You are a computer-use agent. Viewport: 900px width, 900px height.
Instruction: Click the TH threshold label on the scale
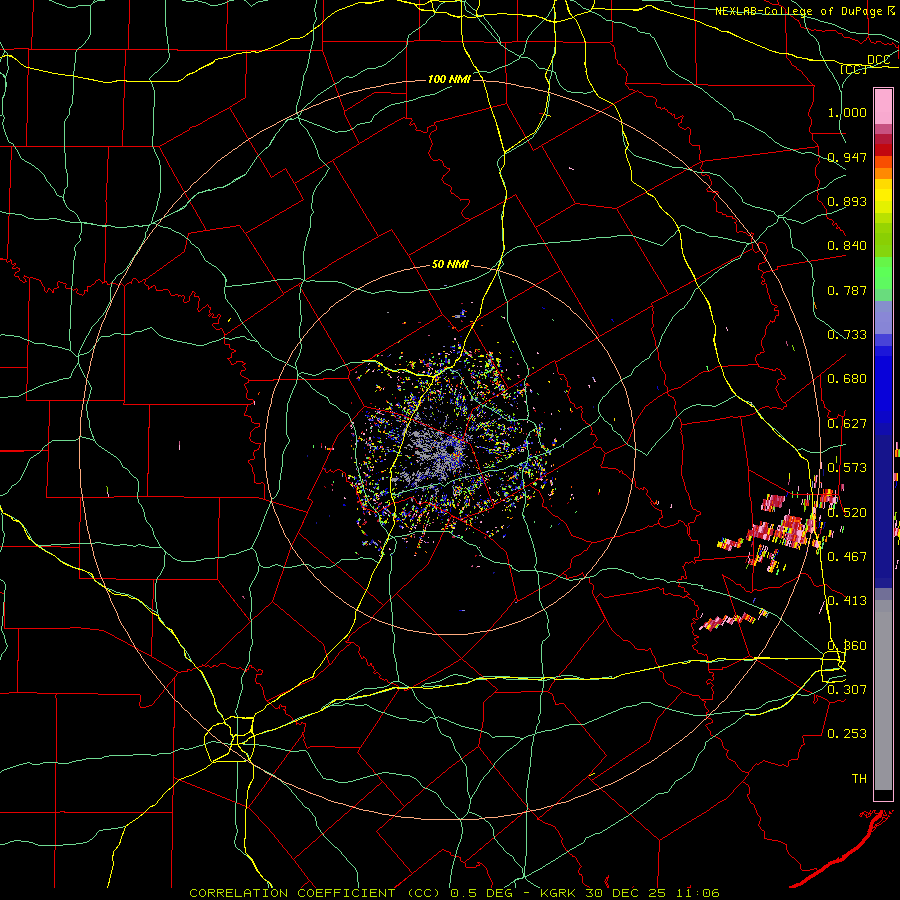point(859,779)
